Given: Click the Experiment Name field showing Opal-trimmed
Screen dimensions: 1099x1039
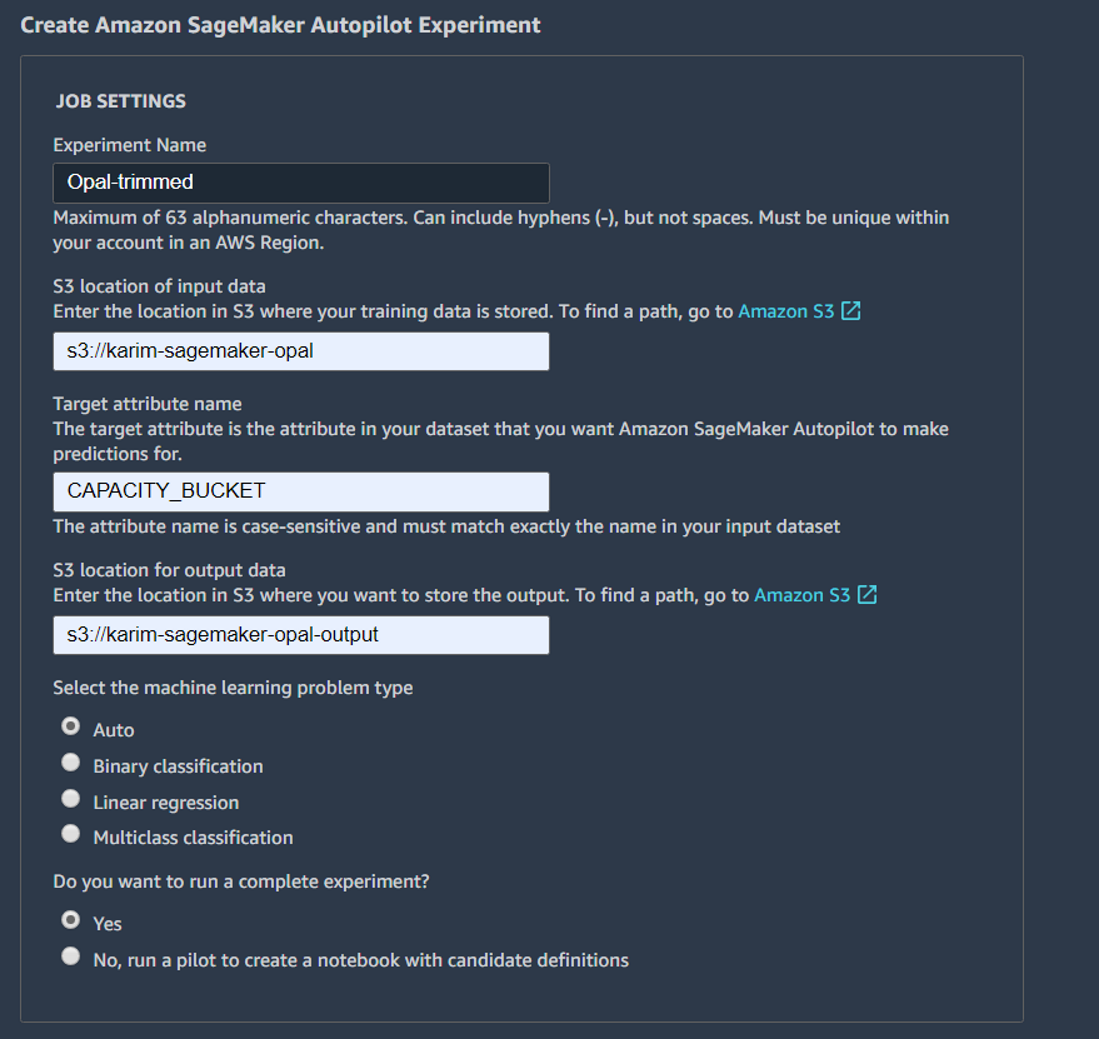Looking at the screenshot, I should (300, 182).
